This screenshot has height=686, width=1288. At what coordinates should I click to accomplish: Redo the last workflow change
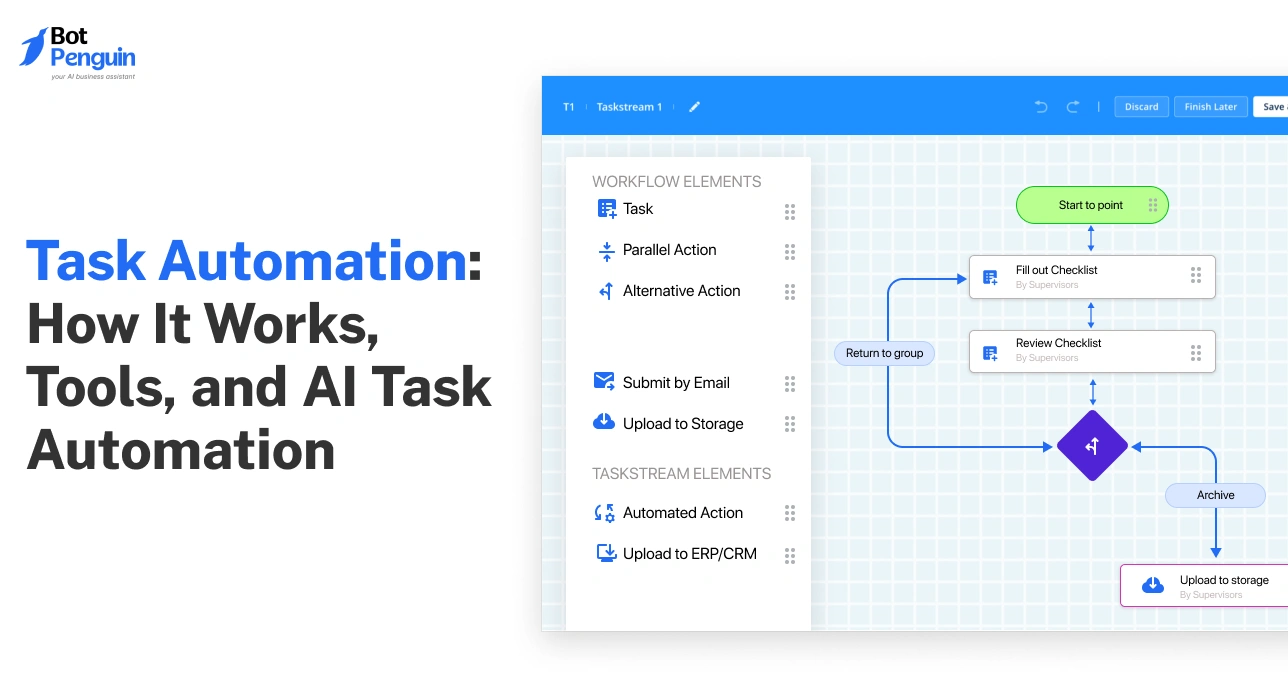pyautogui.click(x=1073, y=106)
